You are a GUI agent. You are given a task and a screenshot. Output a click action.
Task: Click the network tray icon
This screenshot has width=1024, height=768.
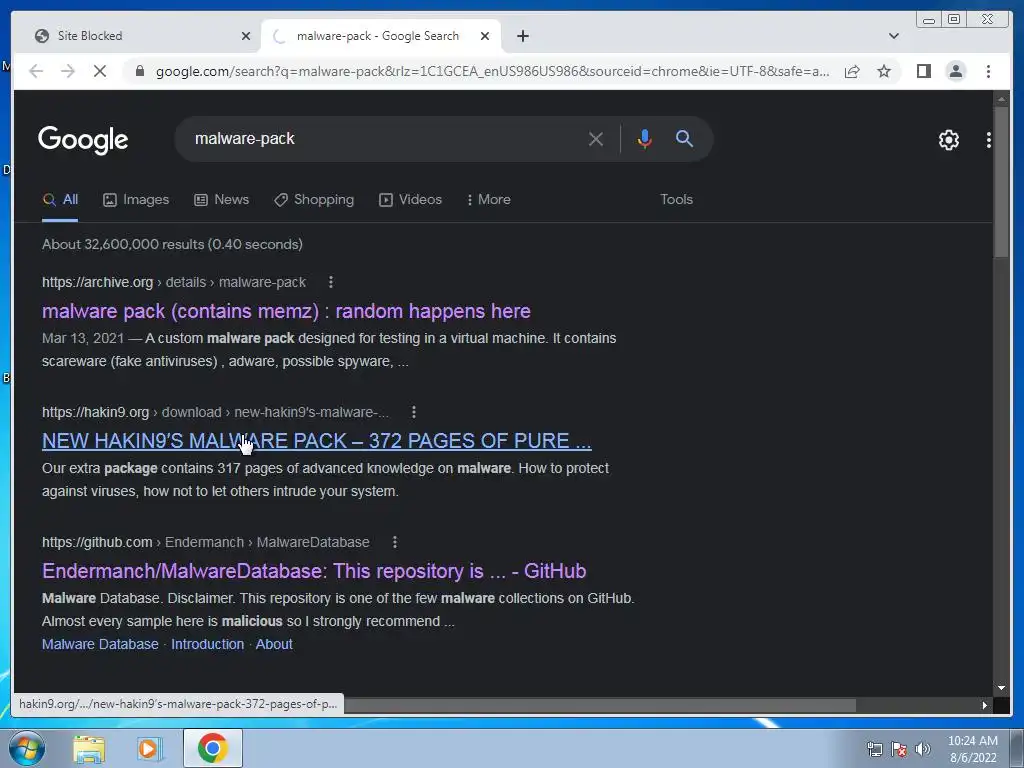coord(874,749)
